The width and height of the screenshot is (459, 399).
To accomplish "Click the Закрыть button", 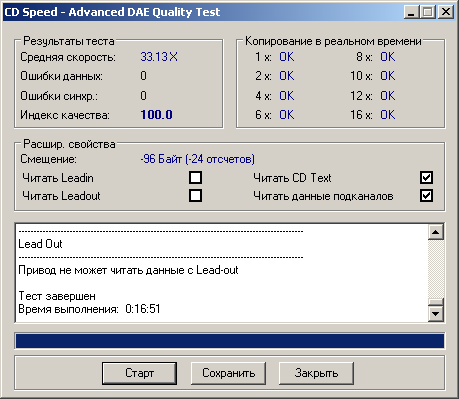I will tap(316, 373).
